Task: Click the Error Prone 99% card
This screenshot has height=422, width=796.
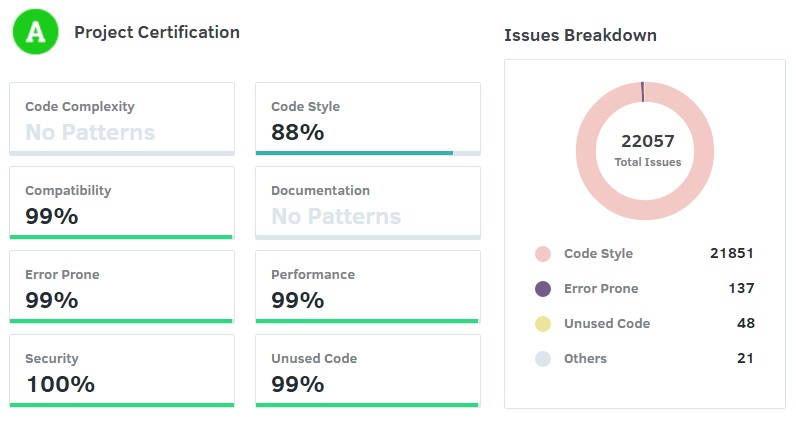Action: pyautogui.click(x=122, y=287)
